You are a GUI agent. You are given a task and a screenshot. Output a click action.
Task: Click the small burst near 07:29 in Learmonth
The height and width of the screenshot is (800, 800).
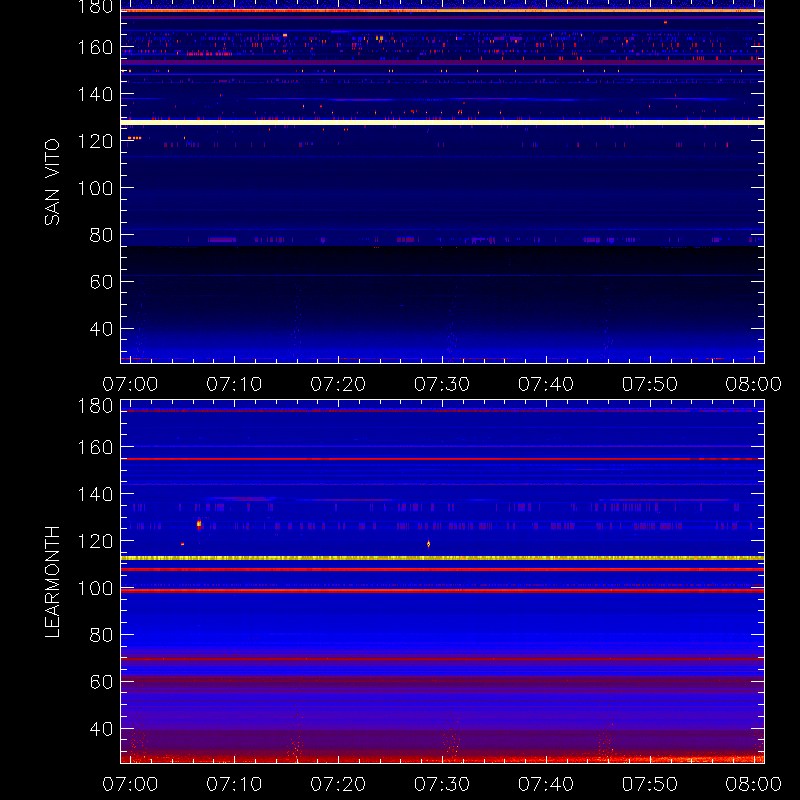[x=429, y=544]
